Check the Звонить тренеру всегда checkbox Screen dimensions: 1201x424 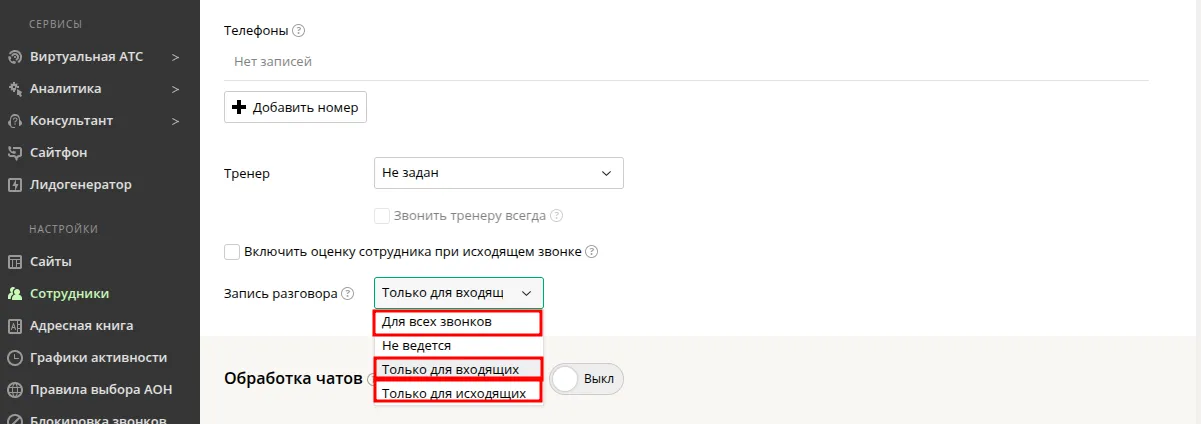click(x=381, y=215)
